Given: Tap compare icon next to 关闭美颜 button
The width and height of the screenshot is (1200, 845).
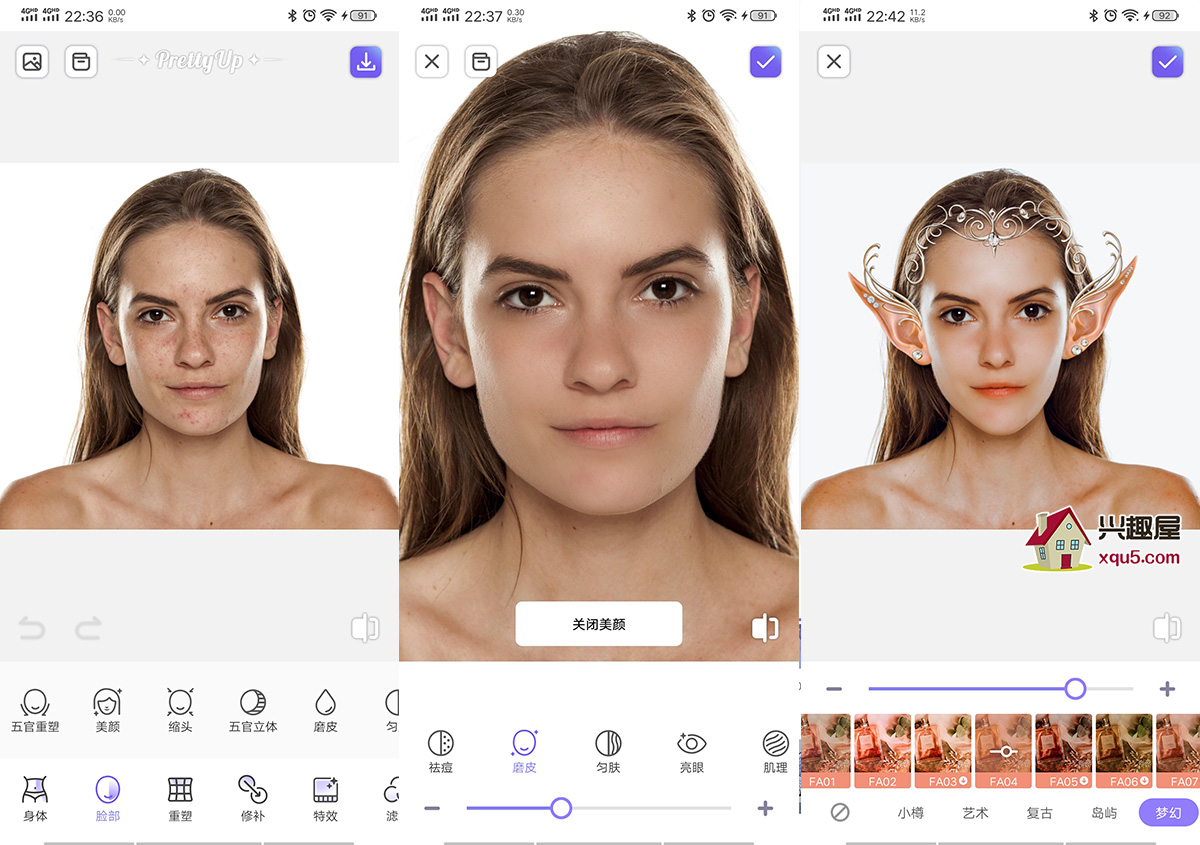Looking at the screenshot, I should coord(765,628).
